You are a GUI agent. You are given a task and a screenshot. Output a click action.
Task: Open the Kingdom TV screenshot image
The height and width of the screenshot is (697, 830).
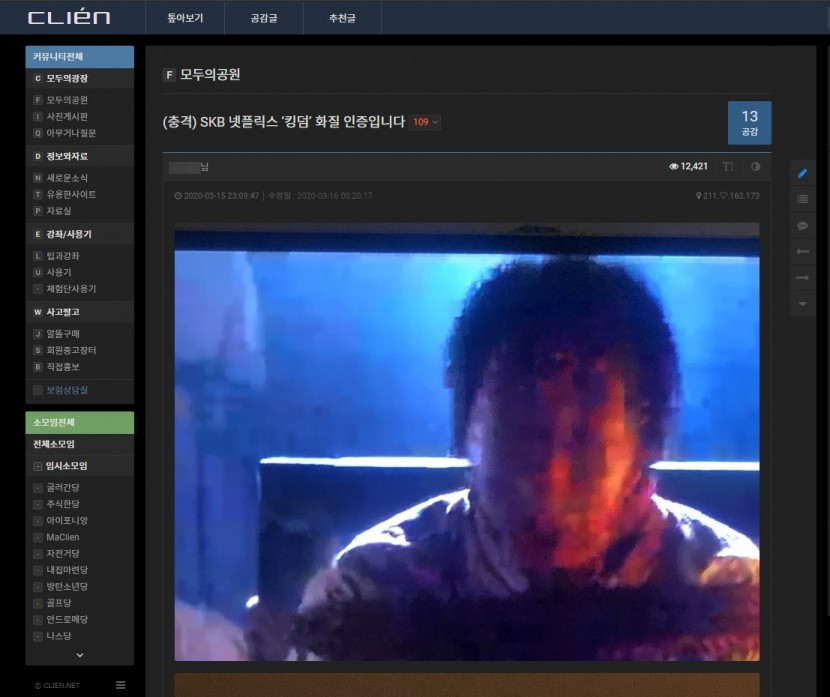tap(467, 442)
